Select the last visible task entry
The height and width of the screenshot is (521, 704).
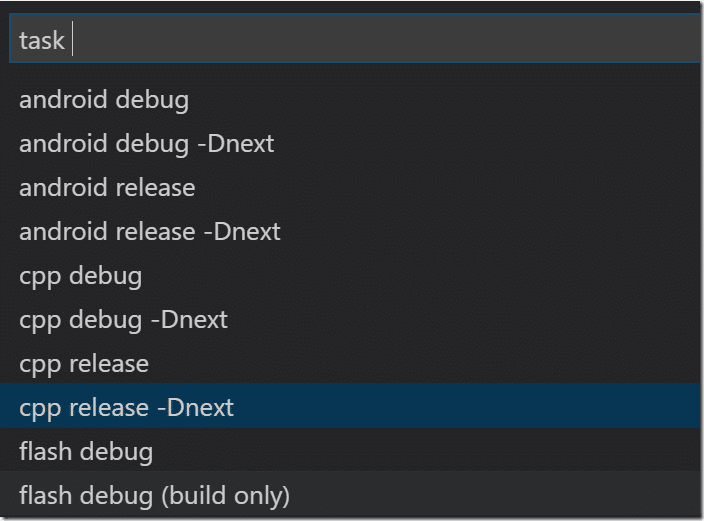tap(350, 494)
